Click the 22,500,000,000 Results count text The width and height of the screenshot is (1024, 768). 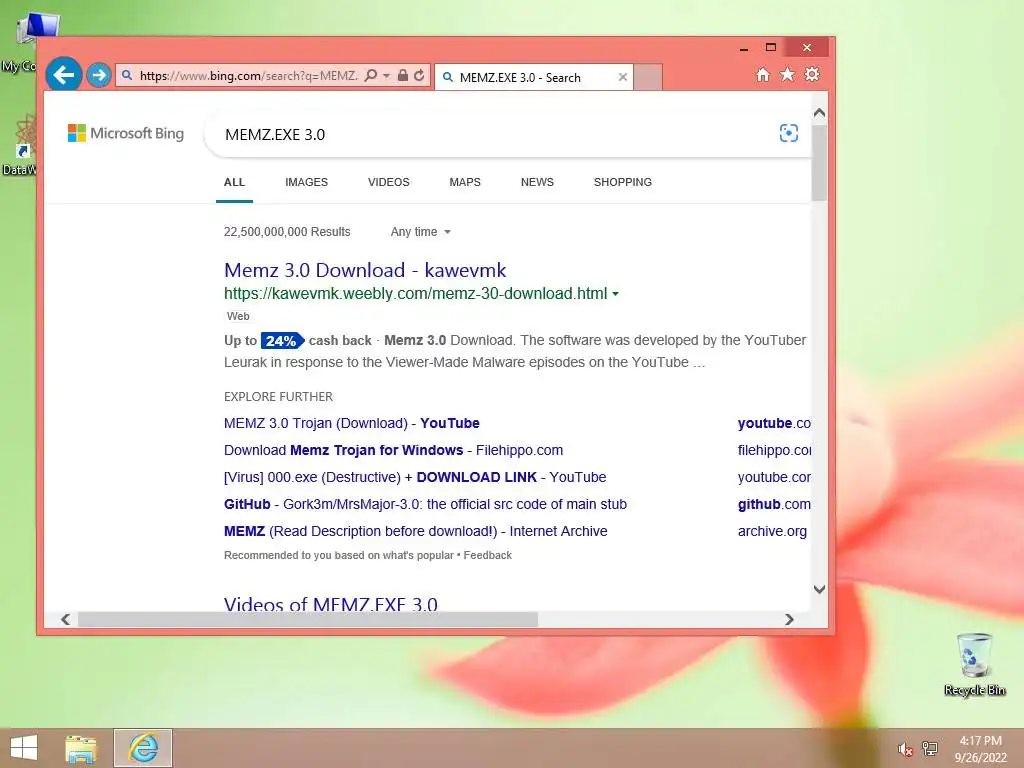click(x=287, y=232)
